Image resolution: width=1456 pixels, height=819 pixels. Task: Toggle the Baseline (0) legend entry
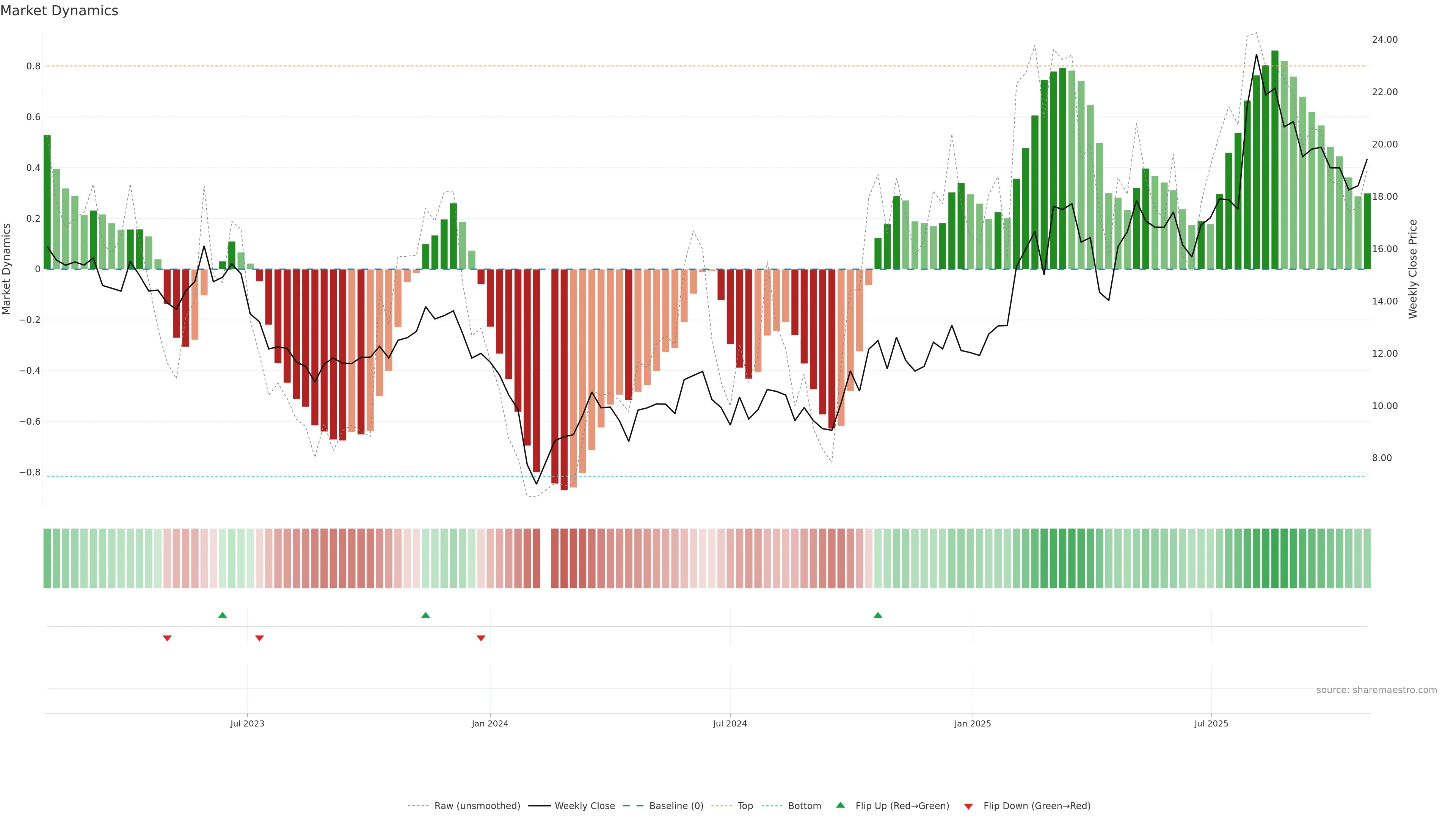pyautogui.click(x=676, y=806)
